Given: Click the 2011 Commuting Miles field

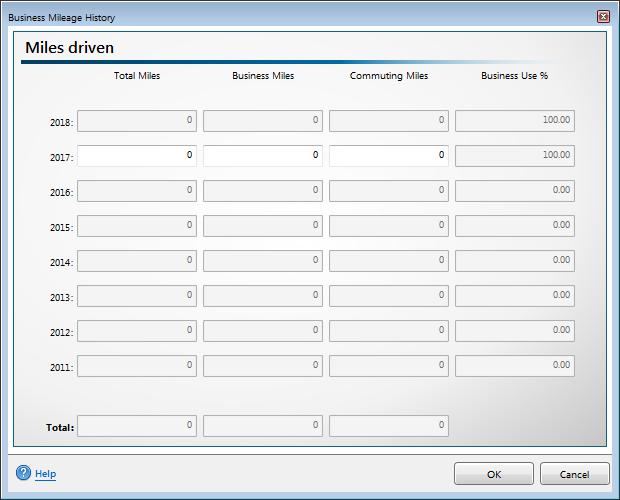Looking at the screenshot, I should coord(389,366).
